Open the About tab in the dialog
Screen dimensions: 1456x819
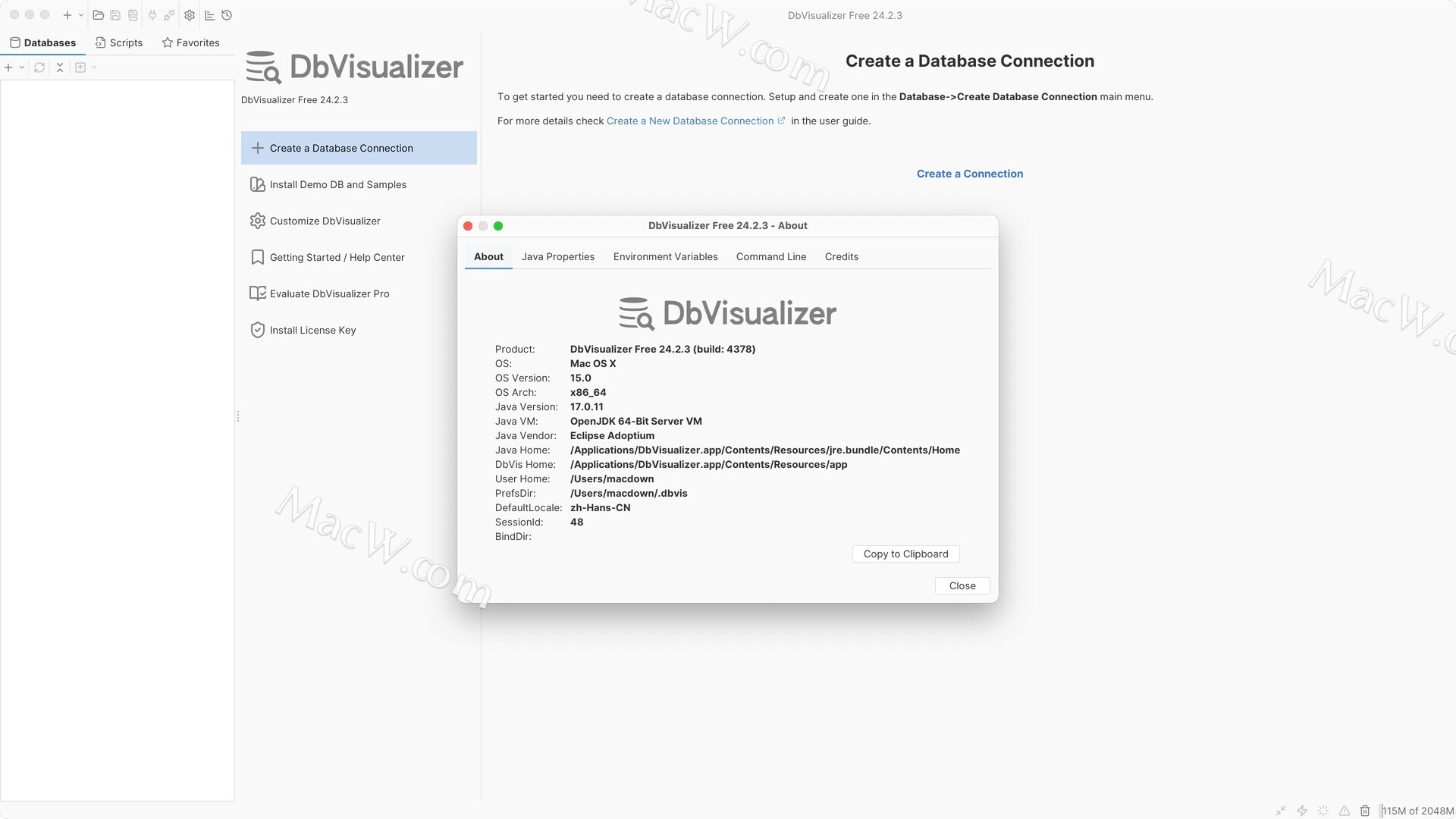488,256
